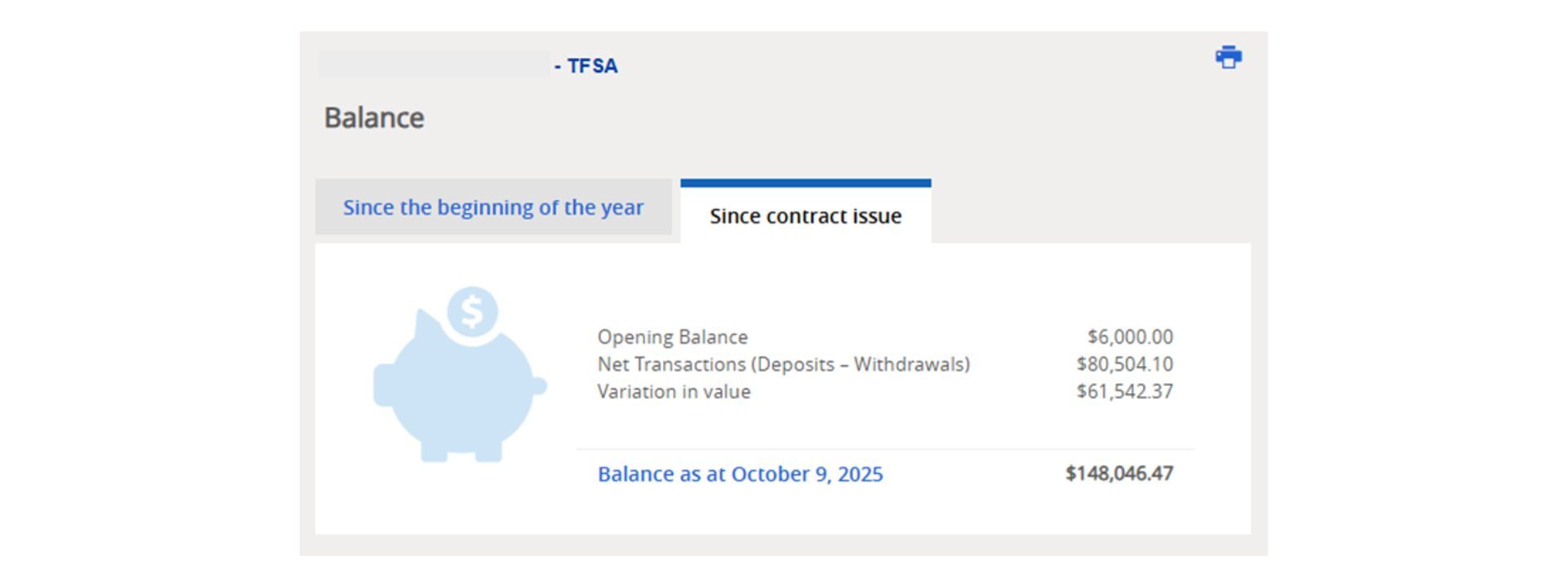Click the Variation in value label
1568x586 pixels.
pos(674,391)
